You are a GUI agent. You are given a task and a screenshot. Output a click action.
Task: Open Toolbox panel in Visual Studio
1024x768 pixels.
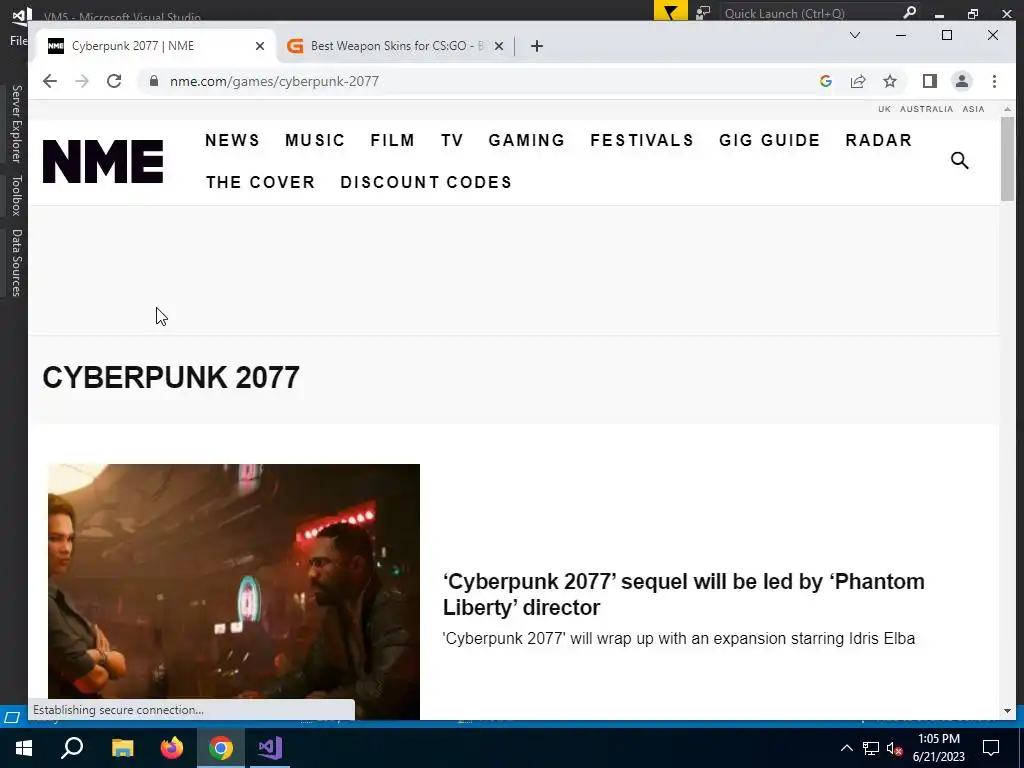point(16,195)
